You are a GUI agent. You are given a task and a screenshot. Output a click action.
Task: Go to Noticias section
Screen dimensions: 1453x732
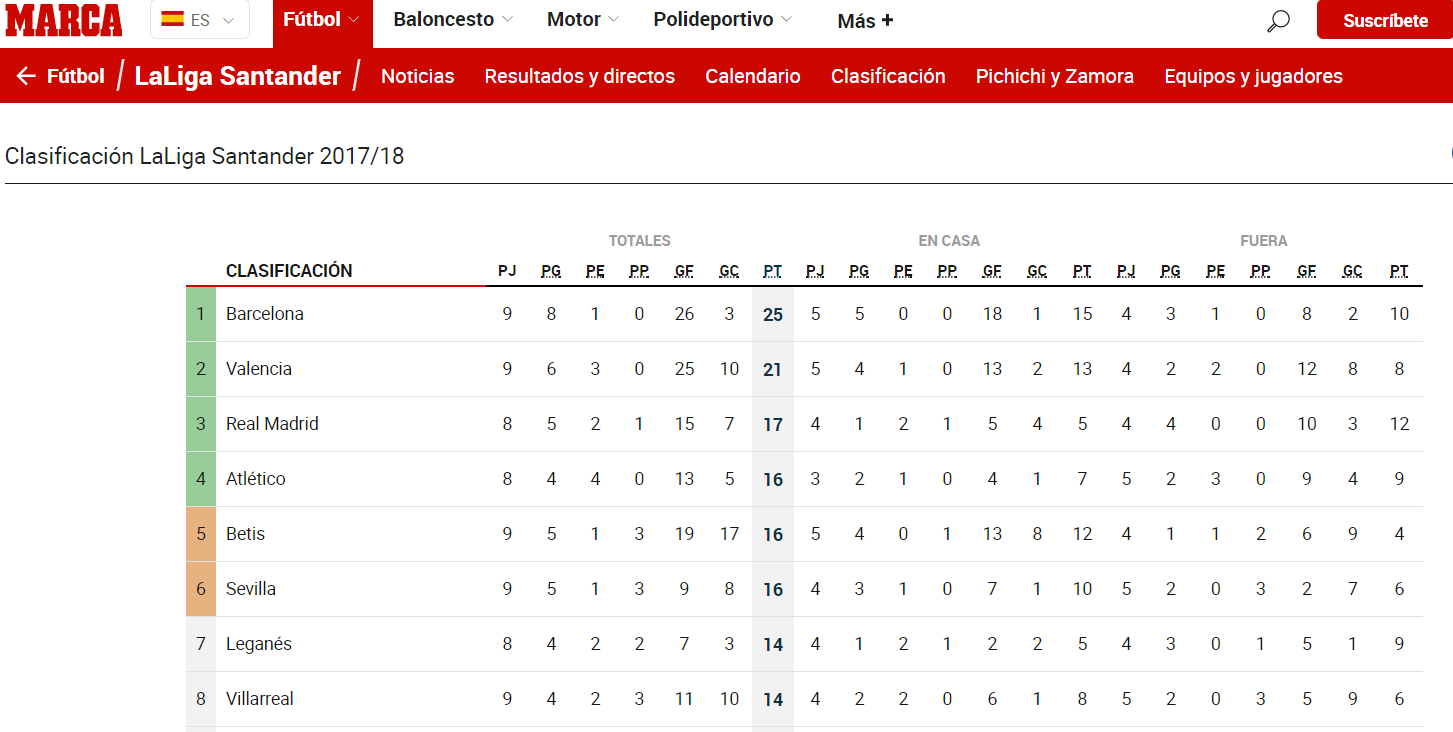coord(417,76)
